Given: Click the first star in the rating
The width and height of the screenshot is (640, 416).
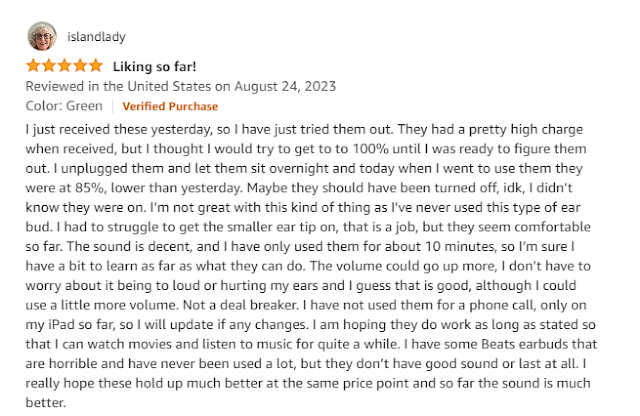Looking at the screenshot, I should coord(35,66).
